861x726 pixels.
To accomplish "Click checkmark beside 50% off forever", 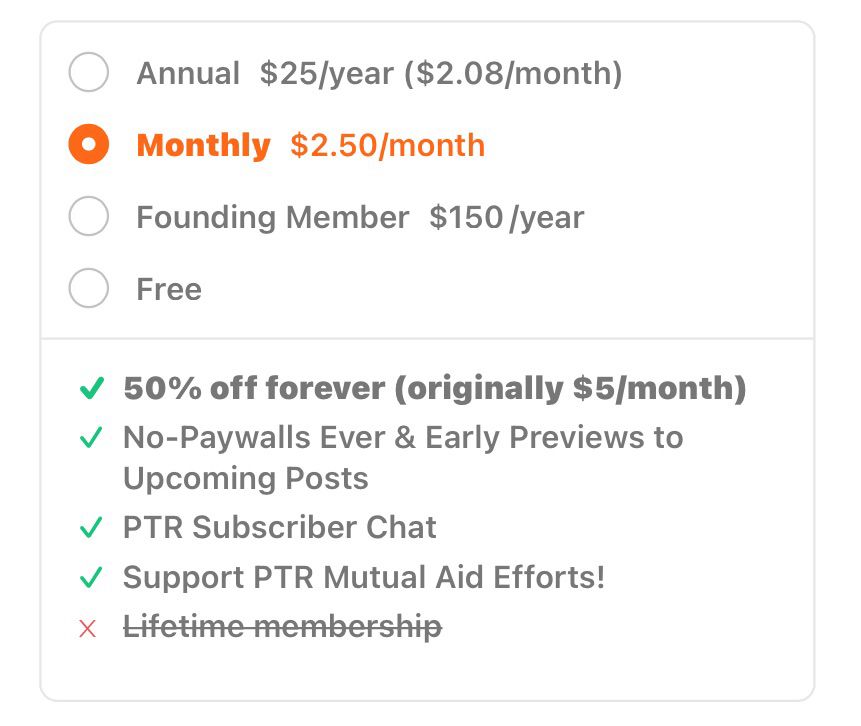I will click(91, 388).
